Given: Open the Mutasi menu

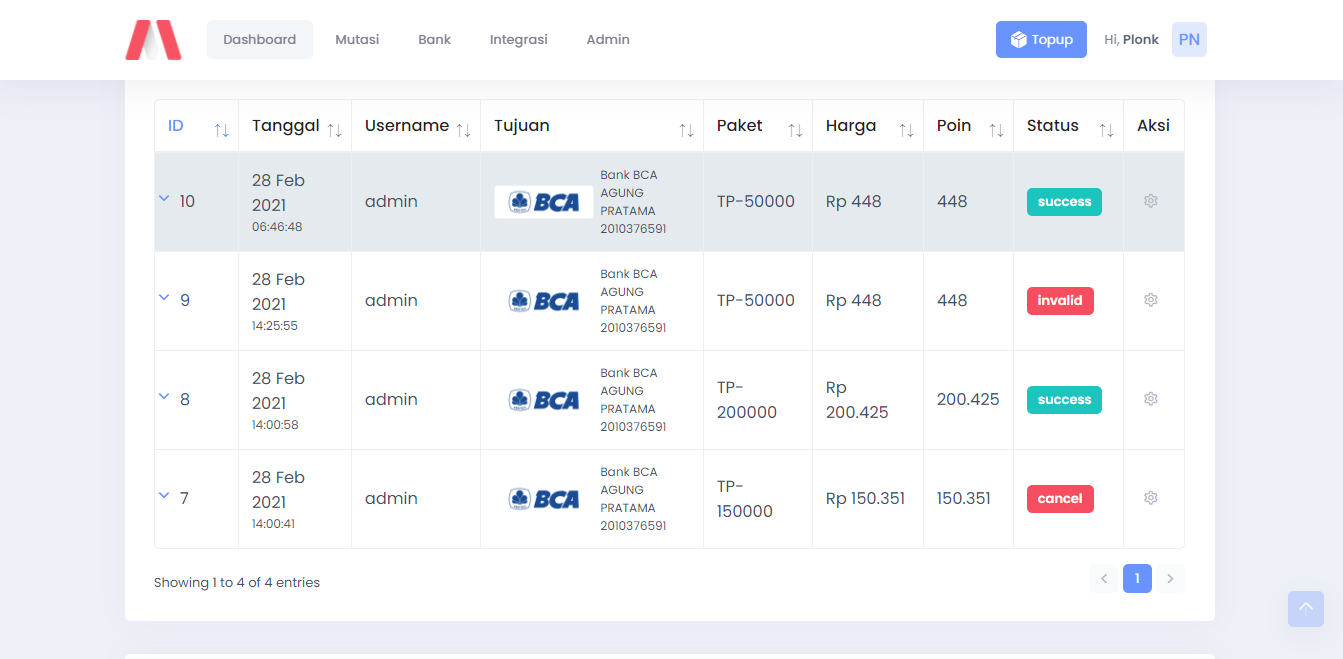Looking at the screenshot, I should [x=357, y=40].
